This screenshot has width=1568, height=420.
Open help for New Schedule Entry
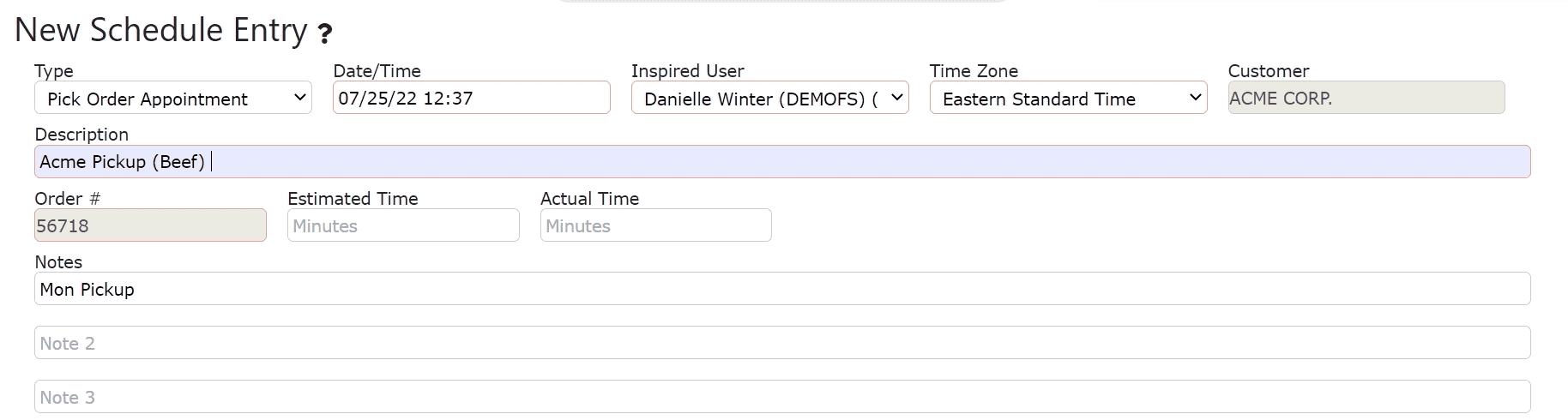click(x=324, y=33)
